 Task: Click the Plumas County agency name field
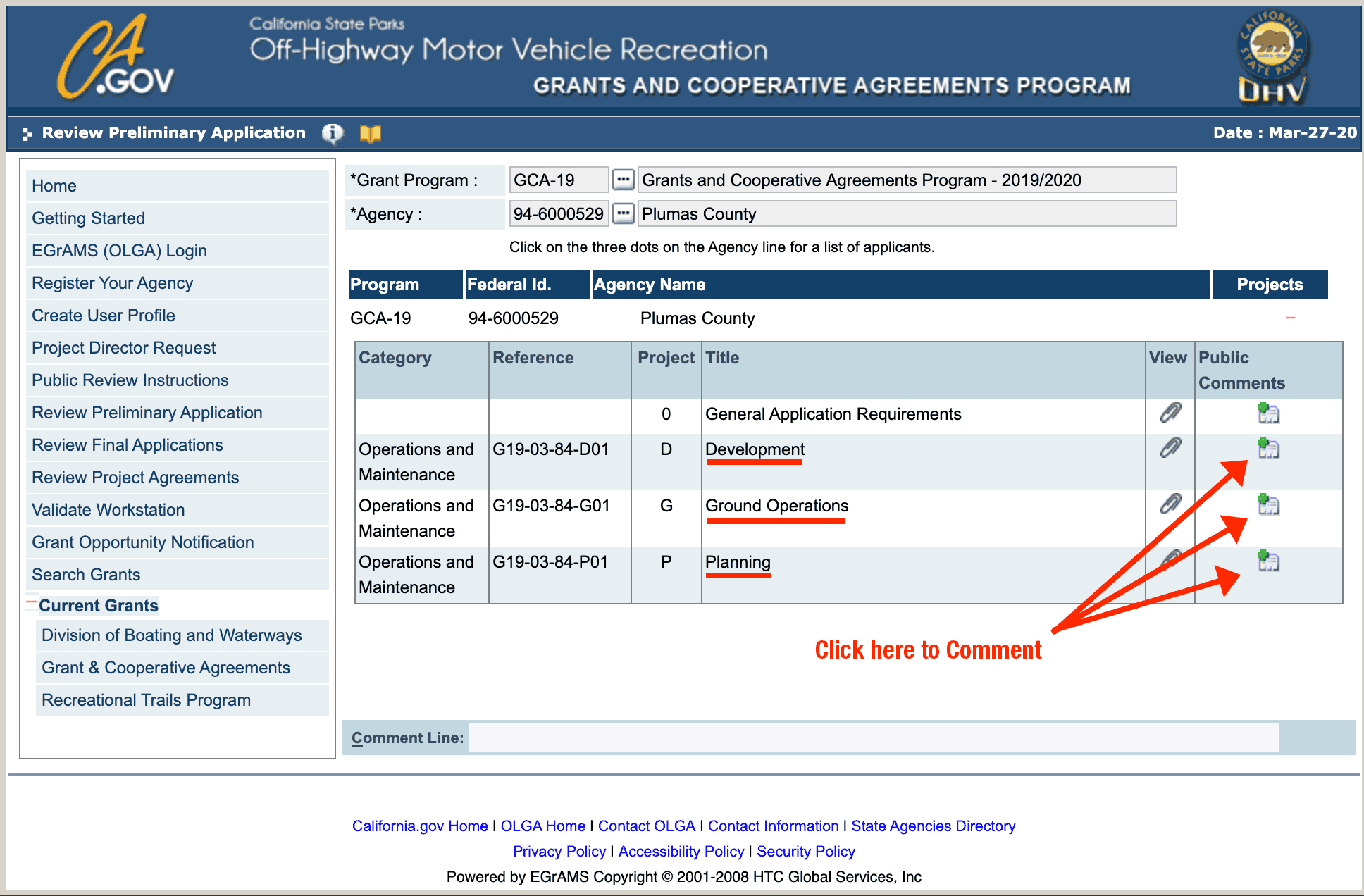(907, 213)
